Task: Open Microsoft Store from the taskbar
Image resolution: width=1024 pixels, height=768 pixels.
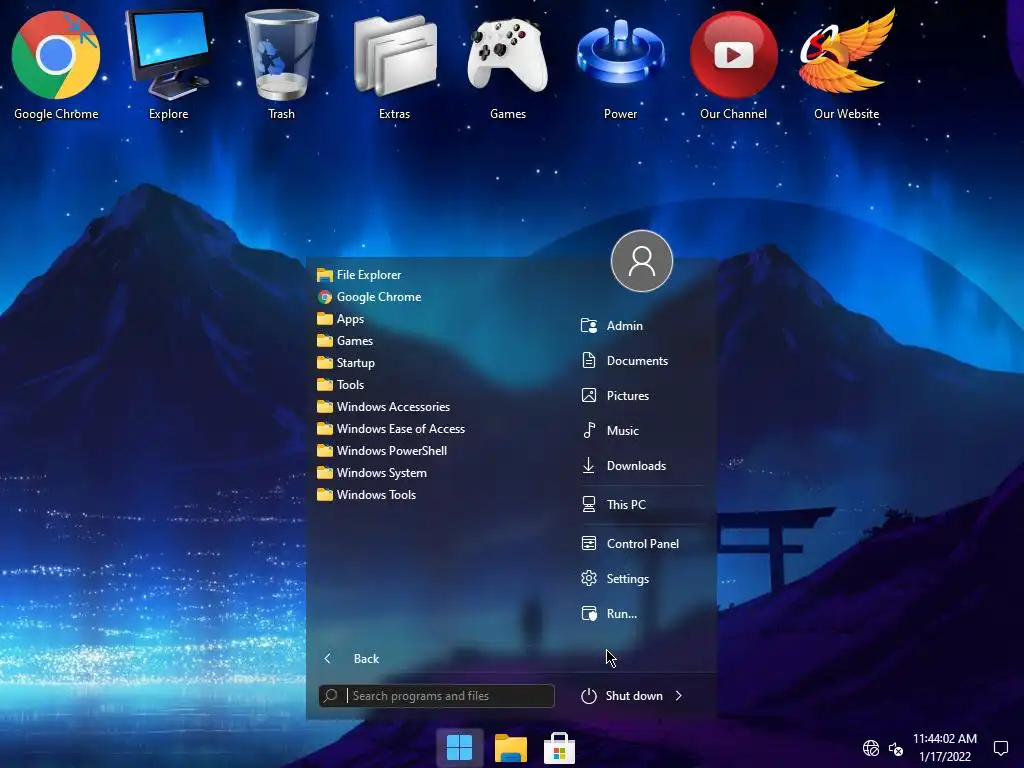Action: pos(560,748)
